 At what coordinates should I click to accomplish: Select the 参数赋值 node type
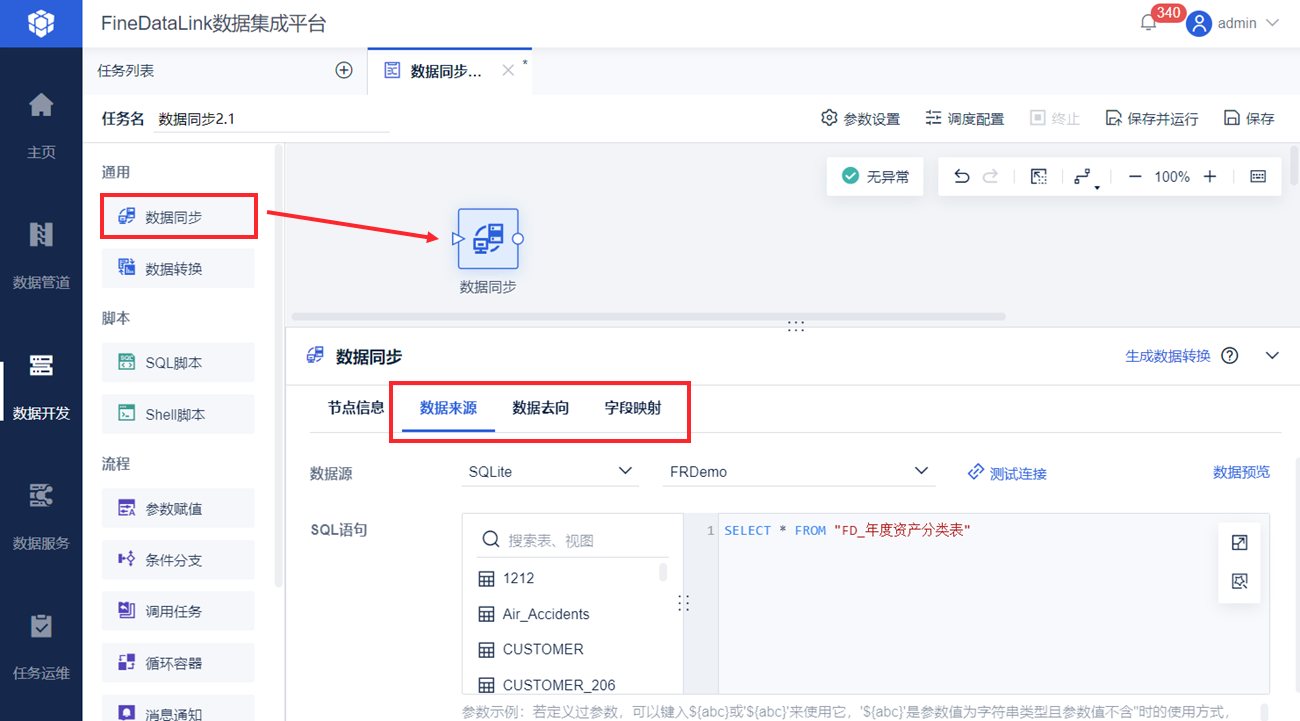(179, 509)
